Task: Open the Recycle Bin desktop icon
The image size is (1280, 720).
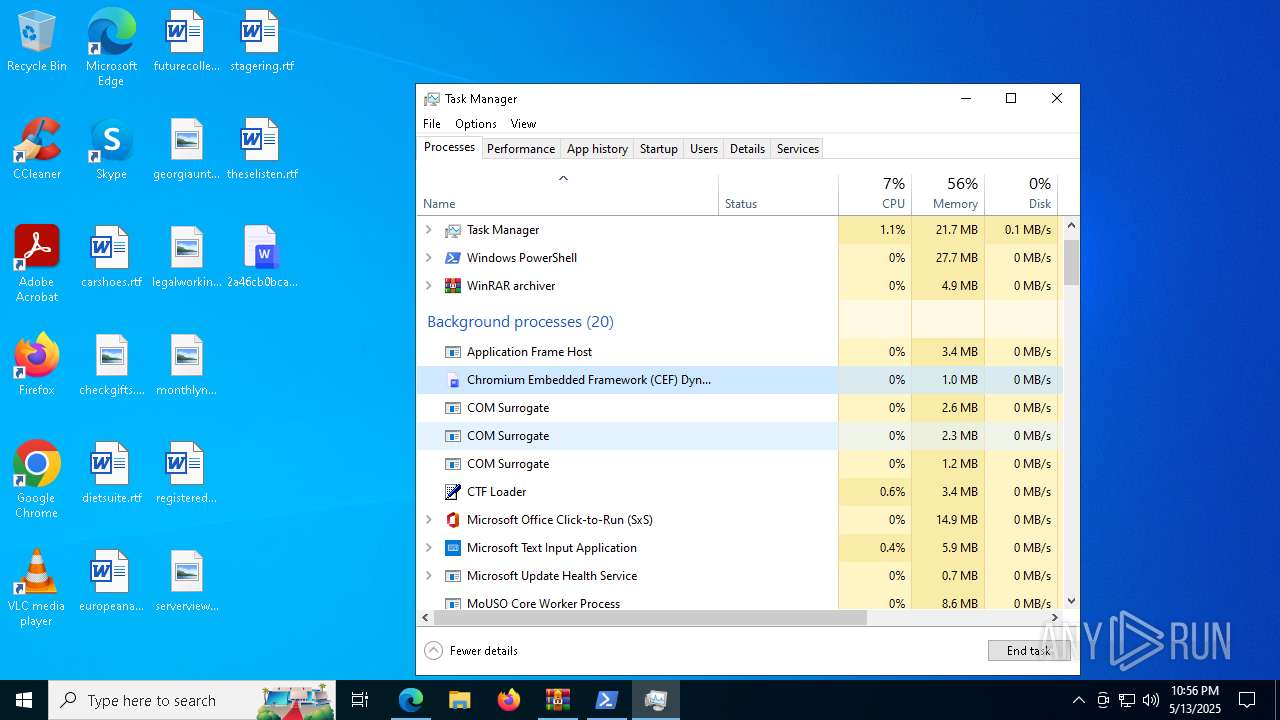Action: (x=37, y=41)
